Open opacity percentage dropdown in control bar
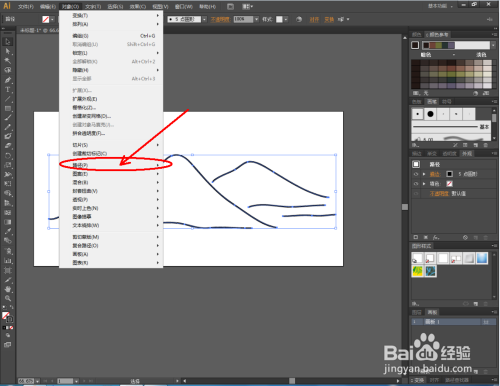This screenshot has height=386, width=500. click(x=256, y=19)
